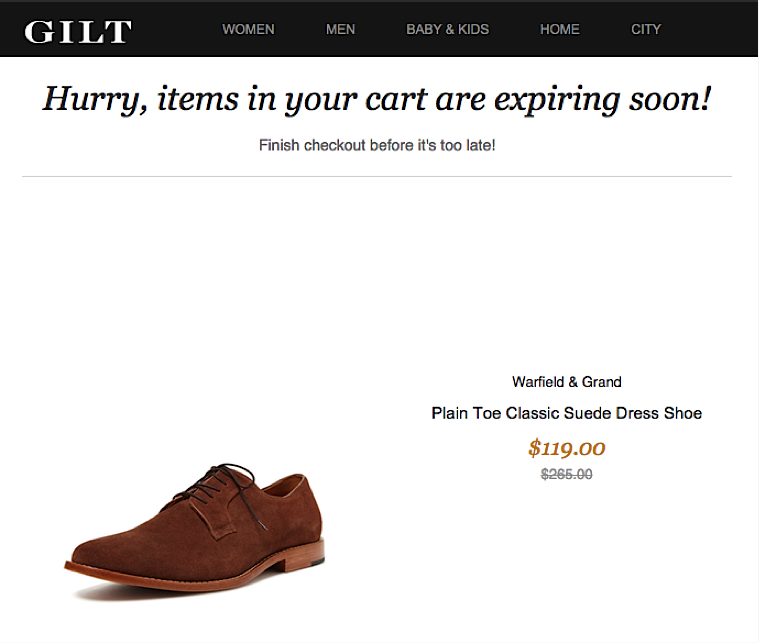Select the HOME navigation item
759x643 pixels.
[x=559, y=29]
